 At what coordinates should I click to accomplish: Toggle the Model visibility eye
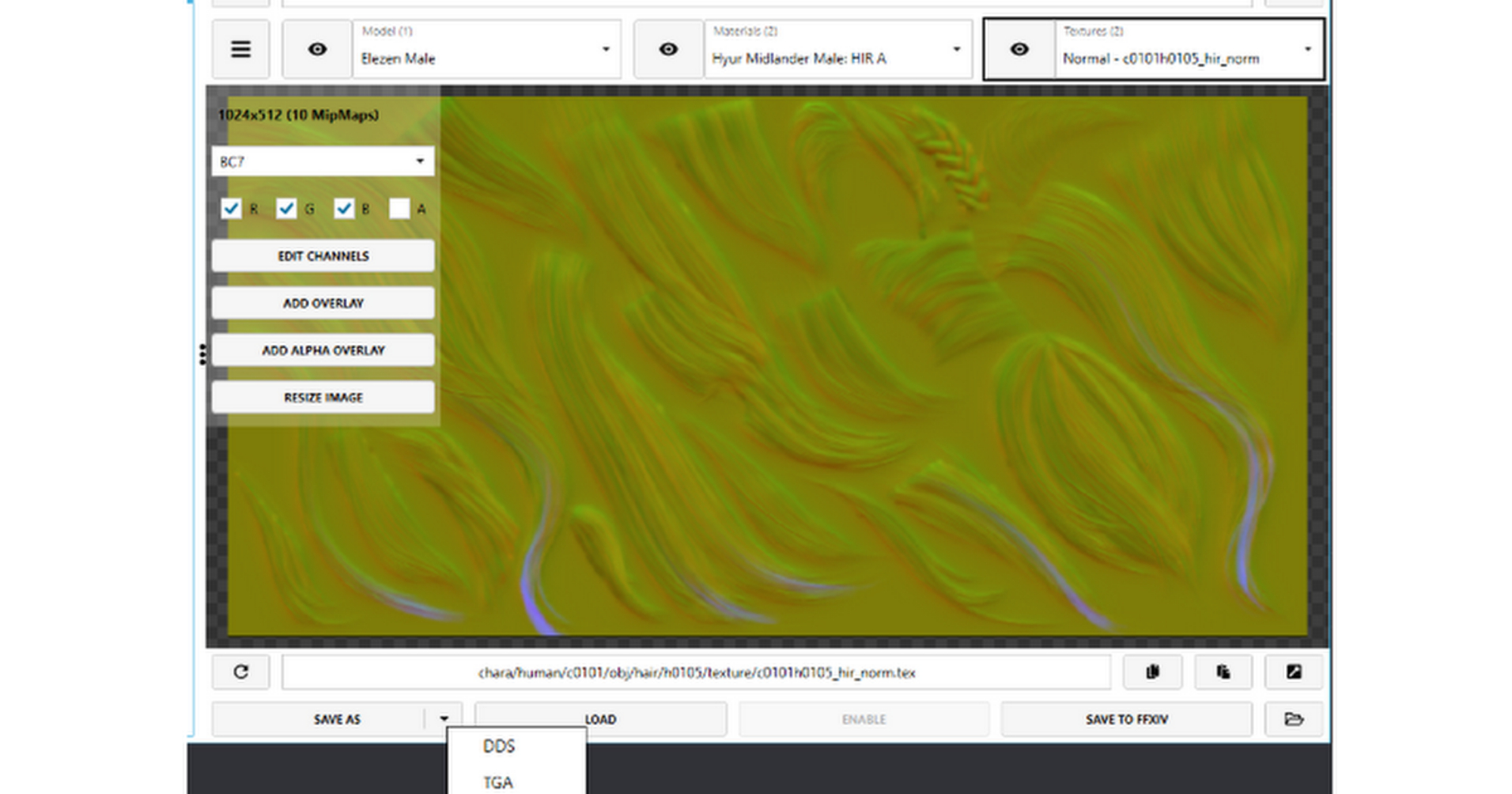pyautogui.click(x=318, y=50)
